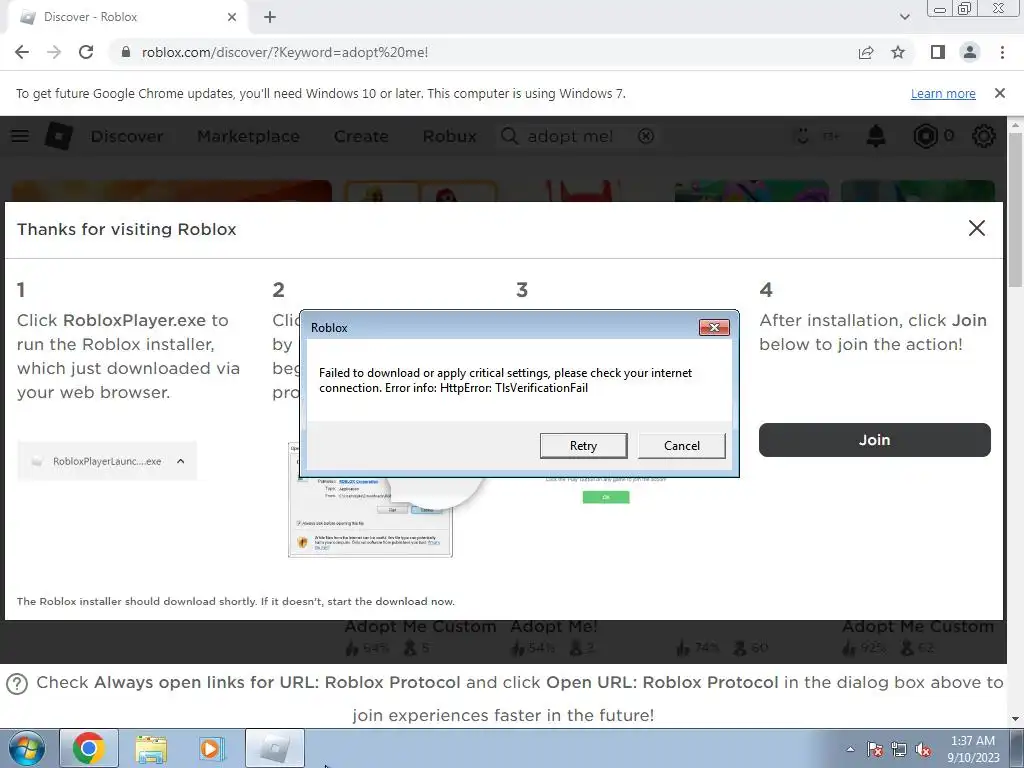This screenshot has width=1024, height=768.
Task: Open the Robux balance icon
Action: click(925, 136)
